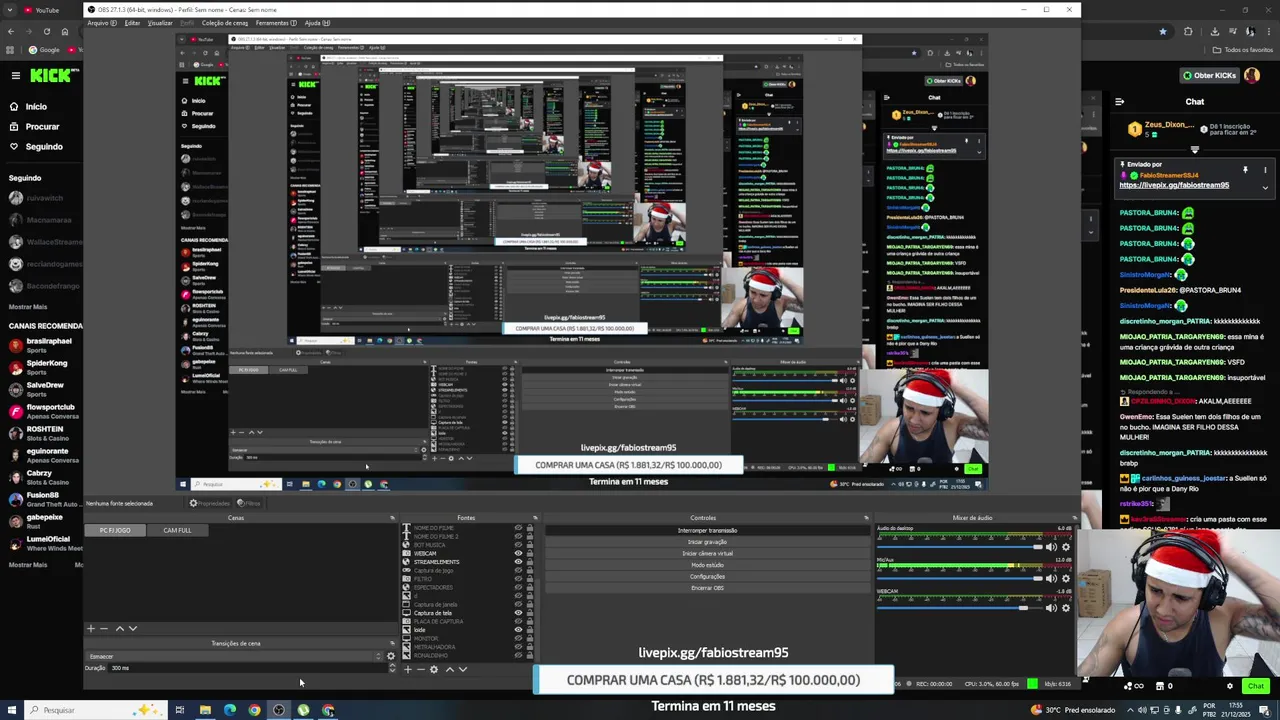Toggle visibility eye for STREAMELEMENTS source
The width and height of the screenshot is (1280, 720).
(518, 562)
